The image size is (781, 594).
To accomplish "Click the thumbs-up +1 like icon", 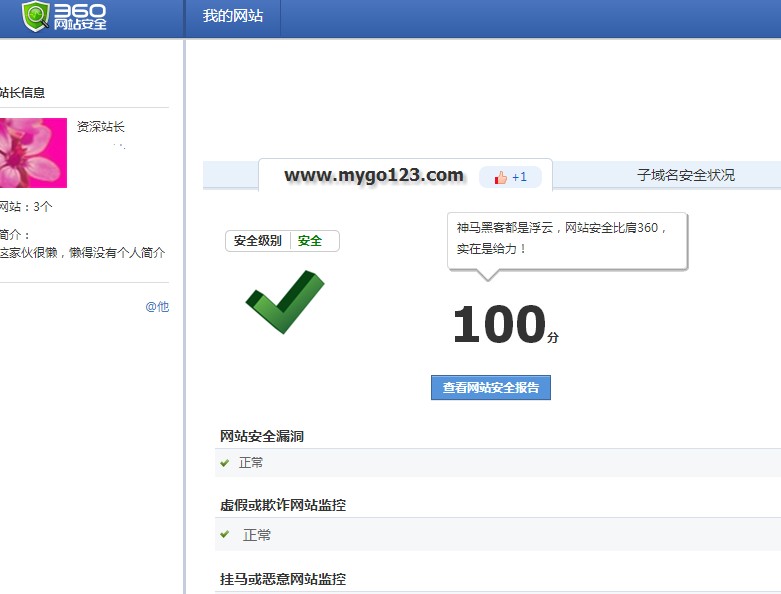I will coord(510,177).
